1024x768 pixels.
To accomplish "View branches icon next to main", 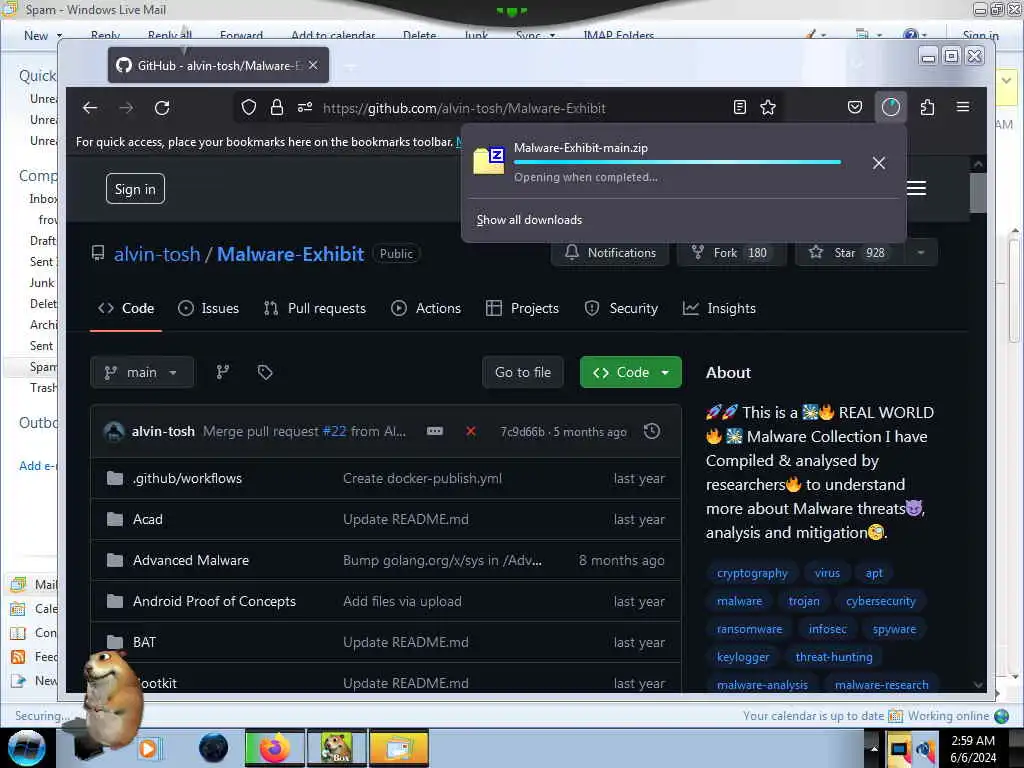I will (223, 372).
